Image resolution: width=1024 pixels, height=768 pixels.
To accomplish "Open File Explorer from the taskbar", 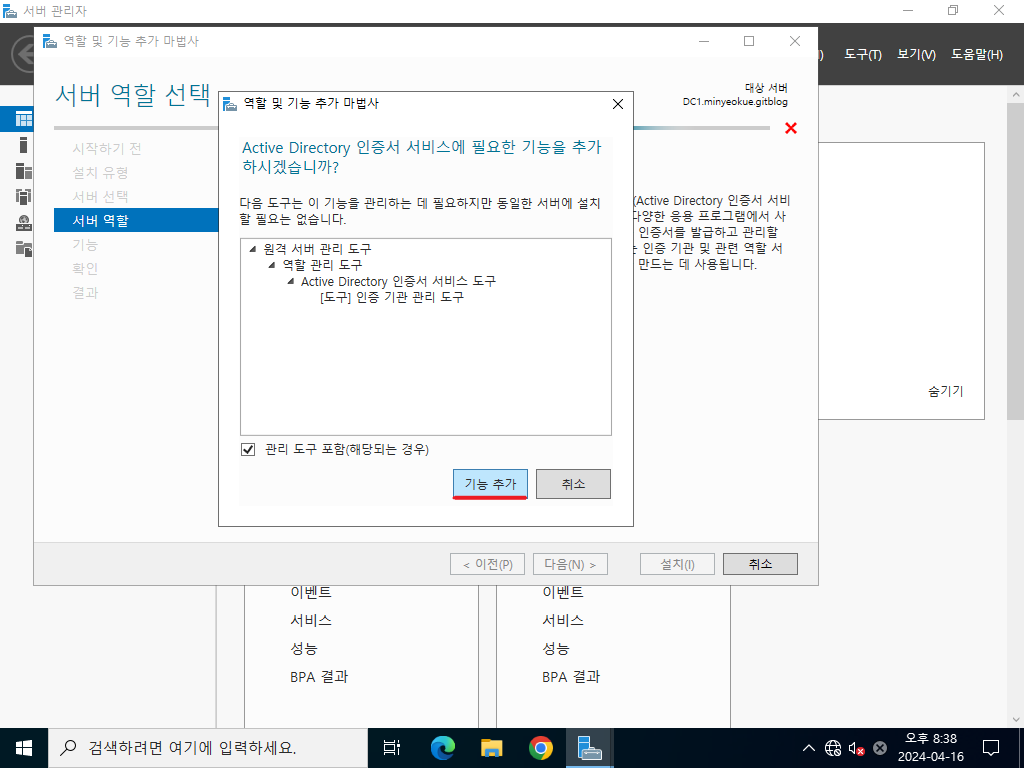I will click(x=492, y=748).
